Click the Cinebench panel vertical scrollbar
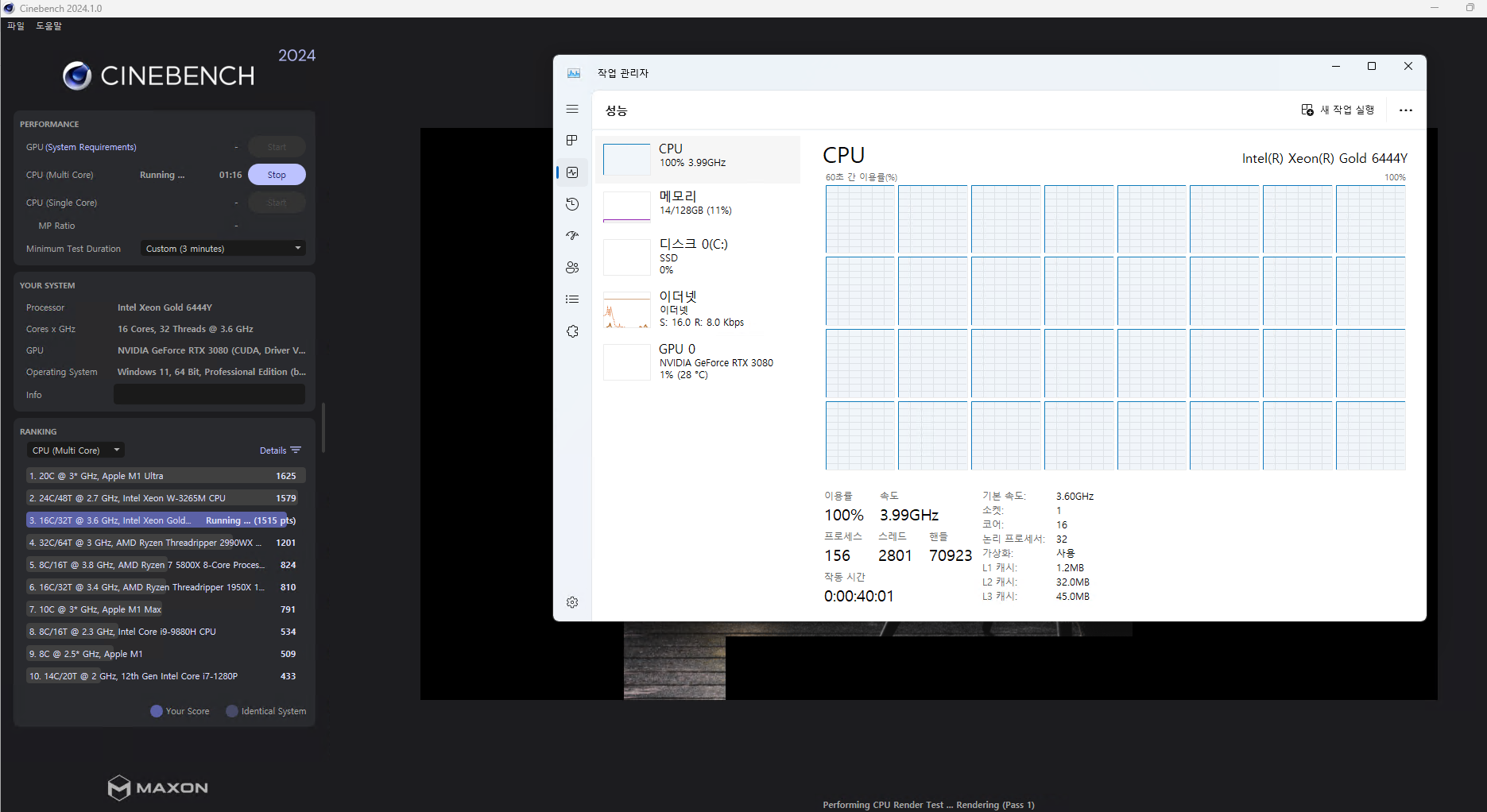1487x812 pixels. click(x=323, y=427)
